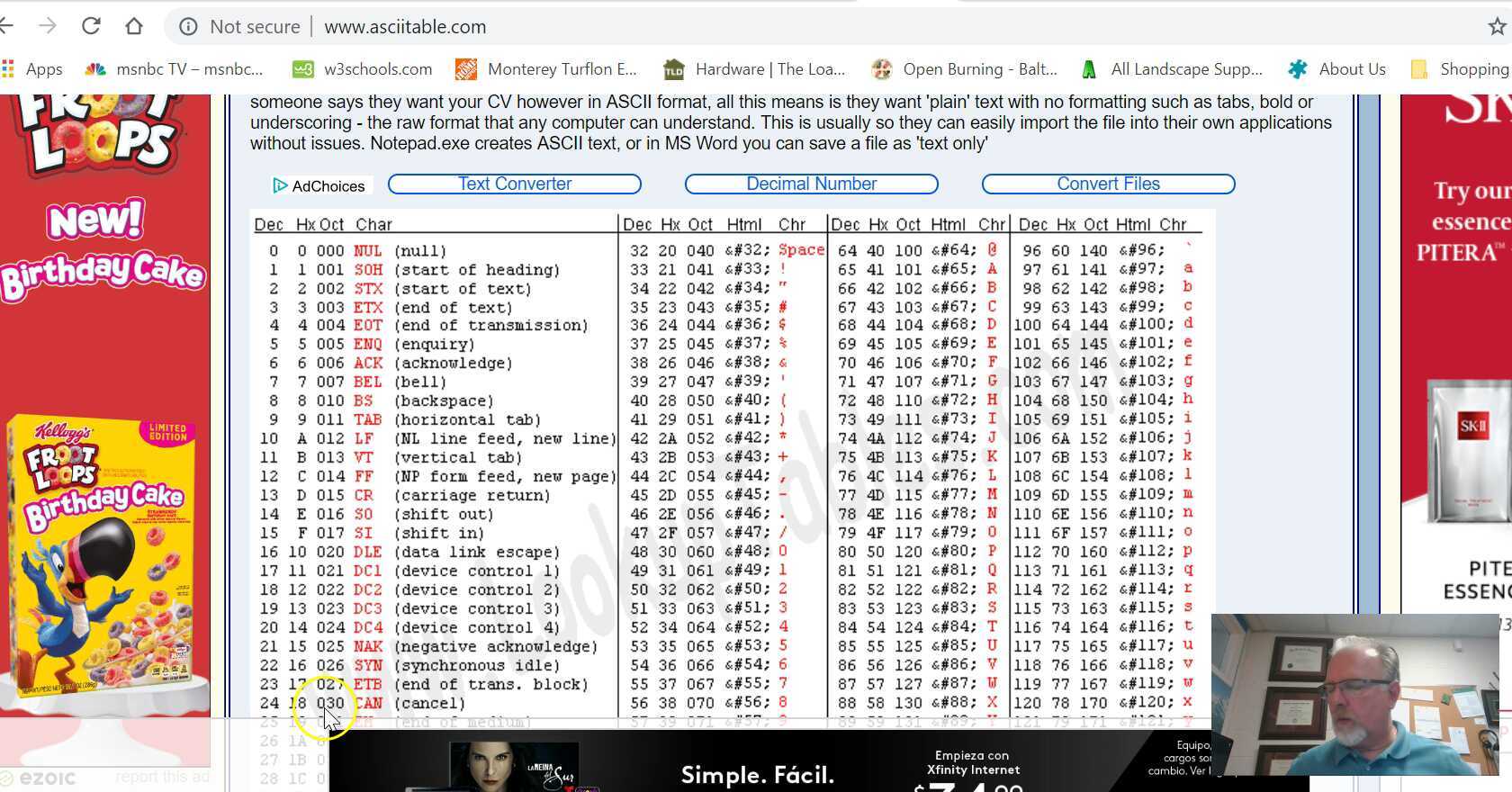Viewport: 1512px width, 792px height.
Task: Click '(start of heading)' description
Action: click(477, 270)
